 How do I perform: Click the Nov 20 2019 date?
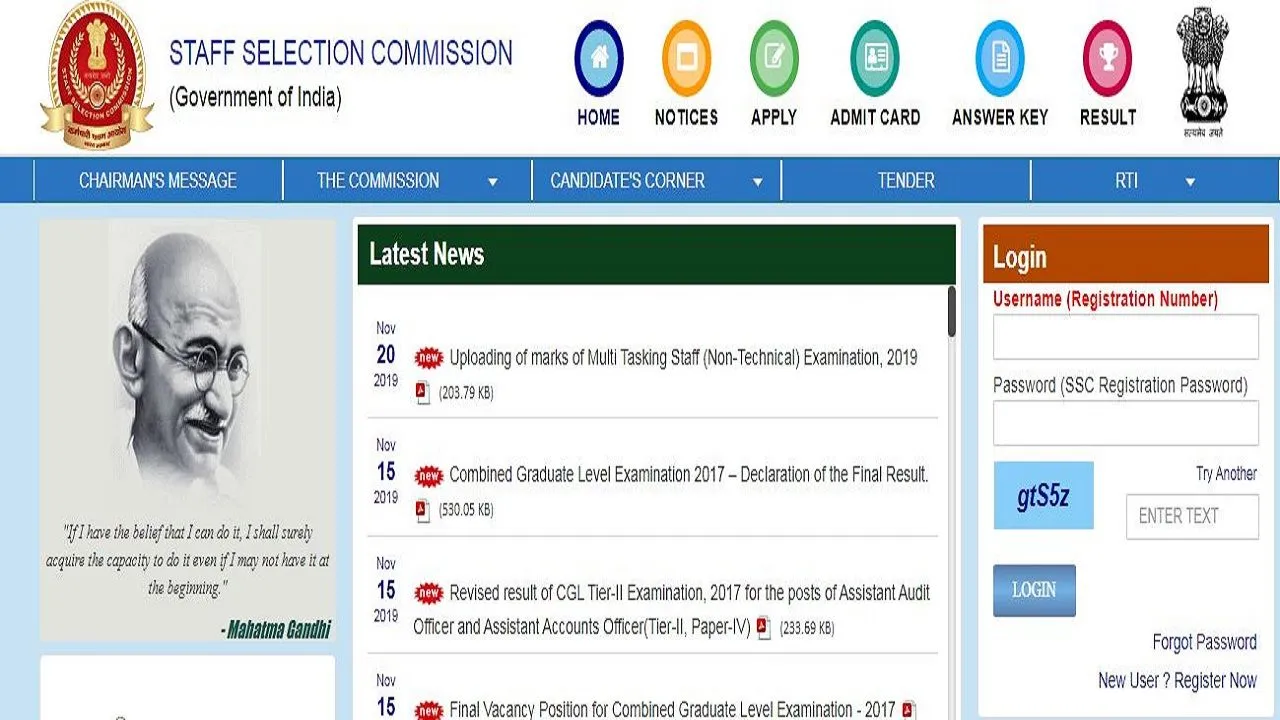(x=386, y=355)
